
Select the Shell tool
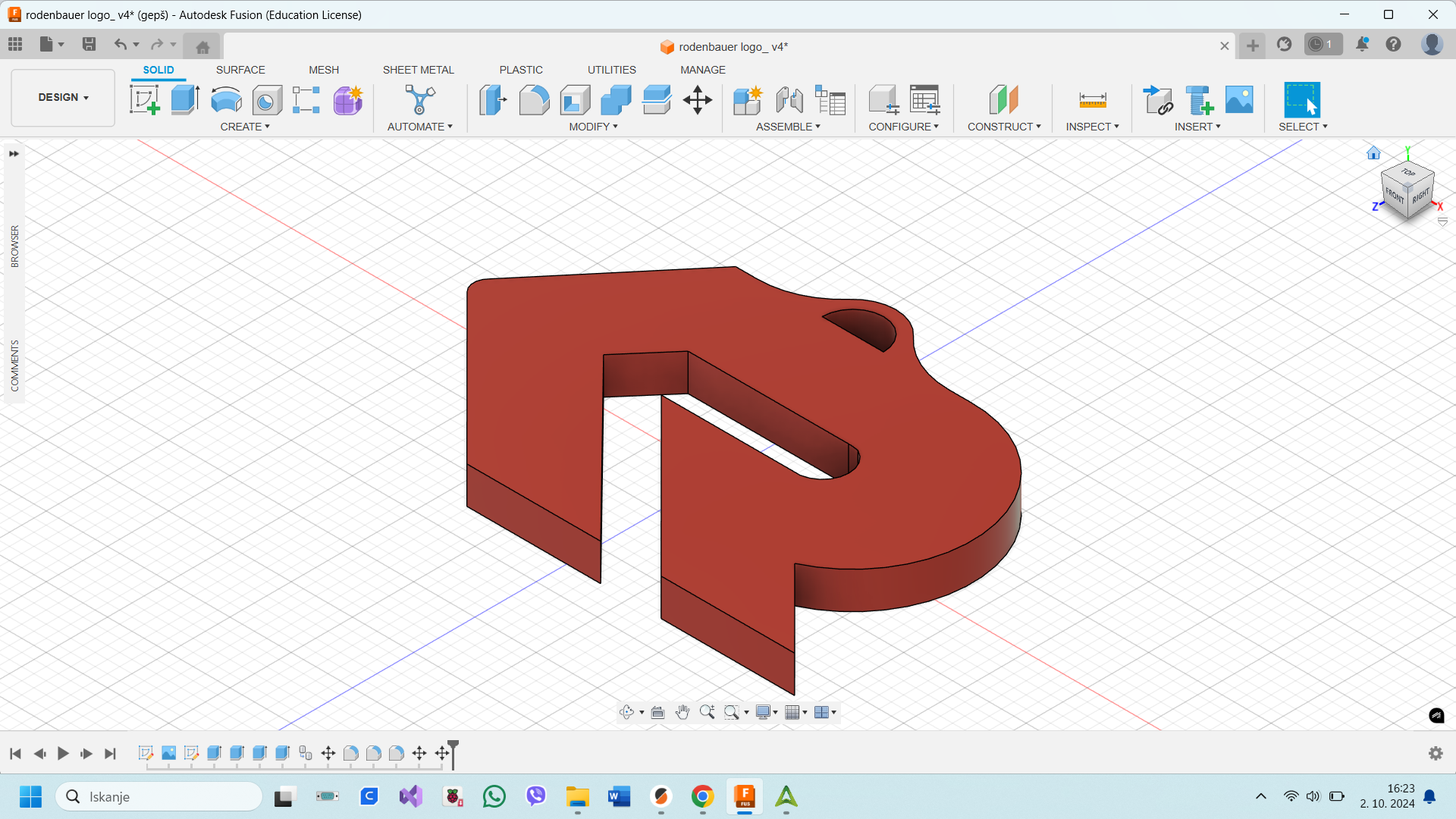[575, 99]
